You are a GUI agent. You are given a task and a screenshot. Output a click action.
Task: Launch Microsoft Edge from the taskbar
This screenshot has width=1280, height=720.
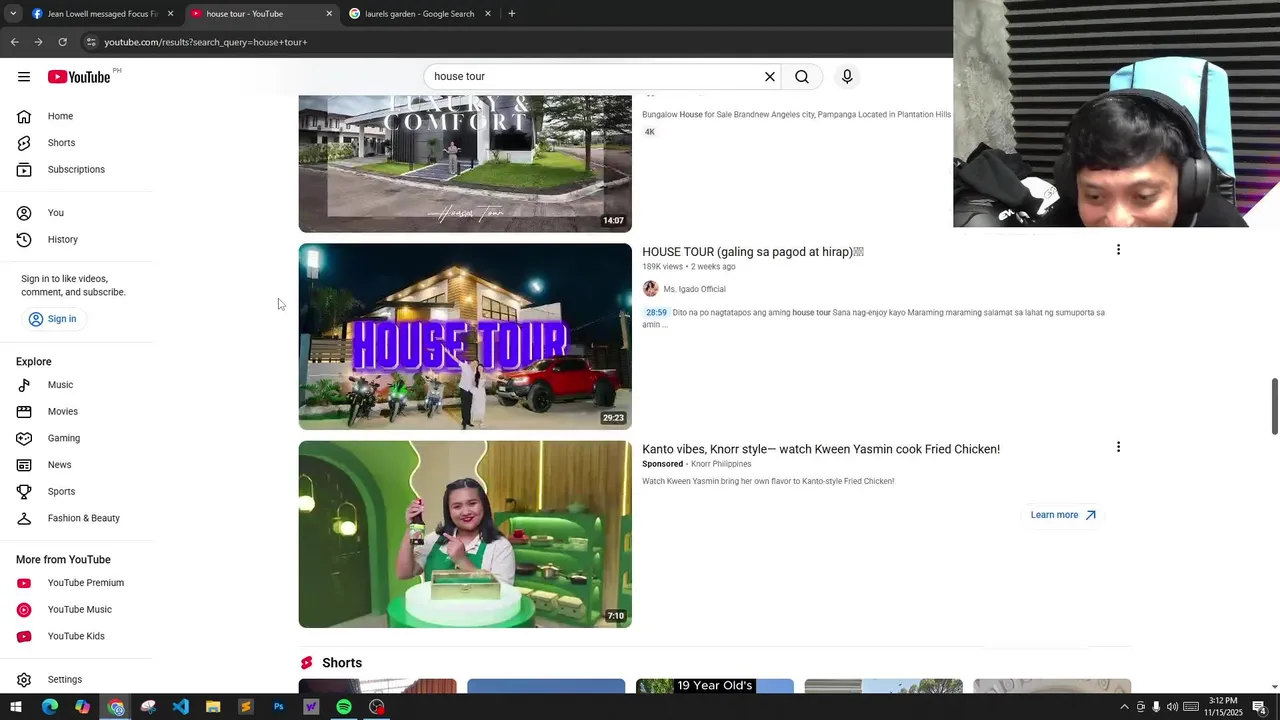tap(49, 707)
